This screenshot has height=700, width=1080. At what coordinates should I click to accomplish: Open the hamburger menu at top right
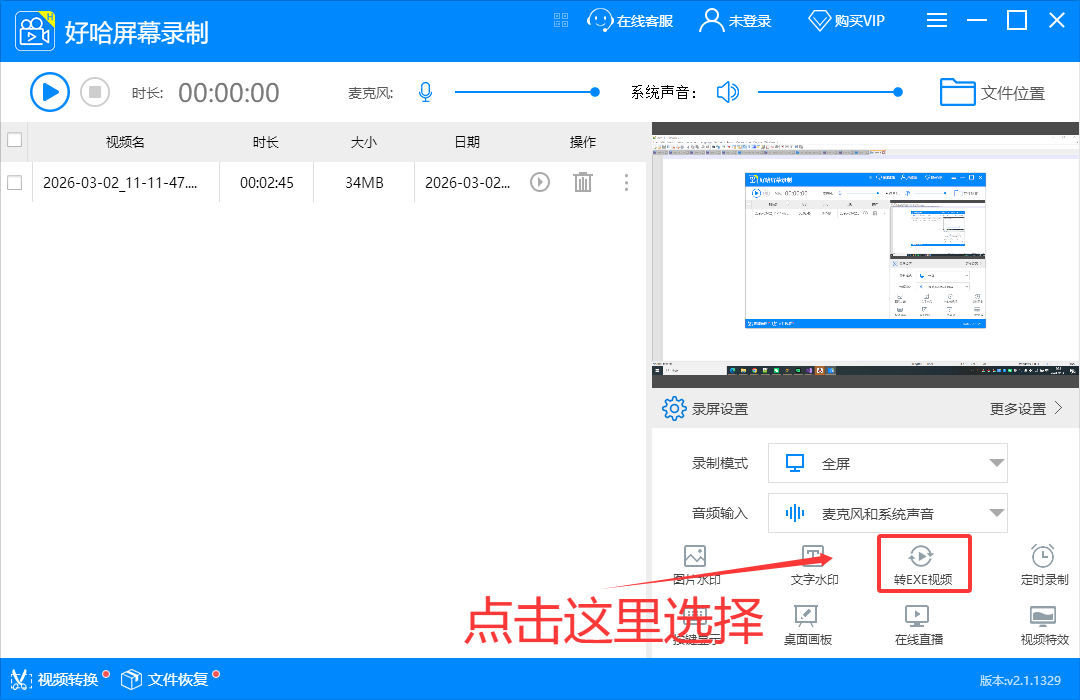coord(937,19)
